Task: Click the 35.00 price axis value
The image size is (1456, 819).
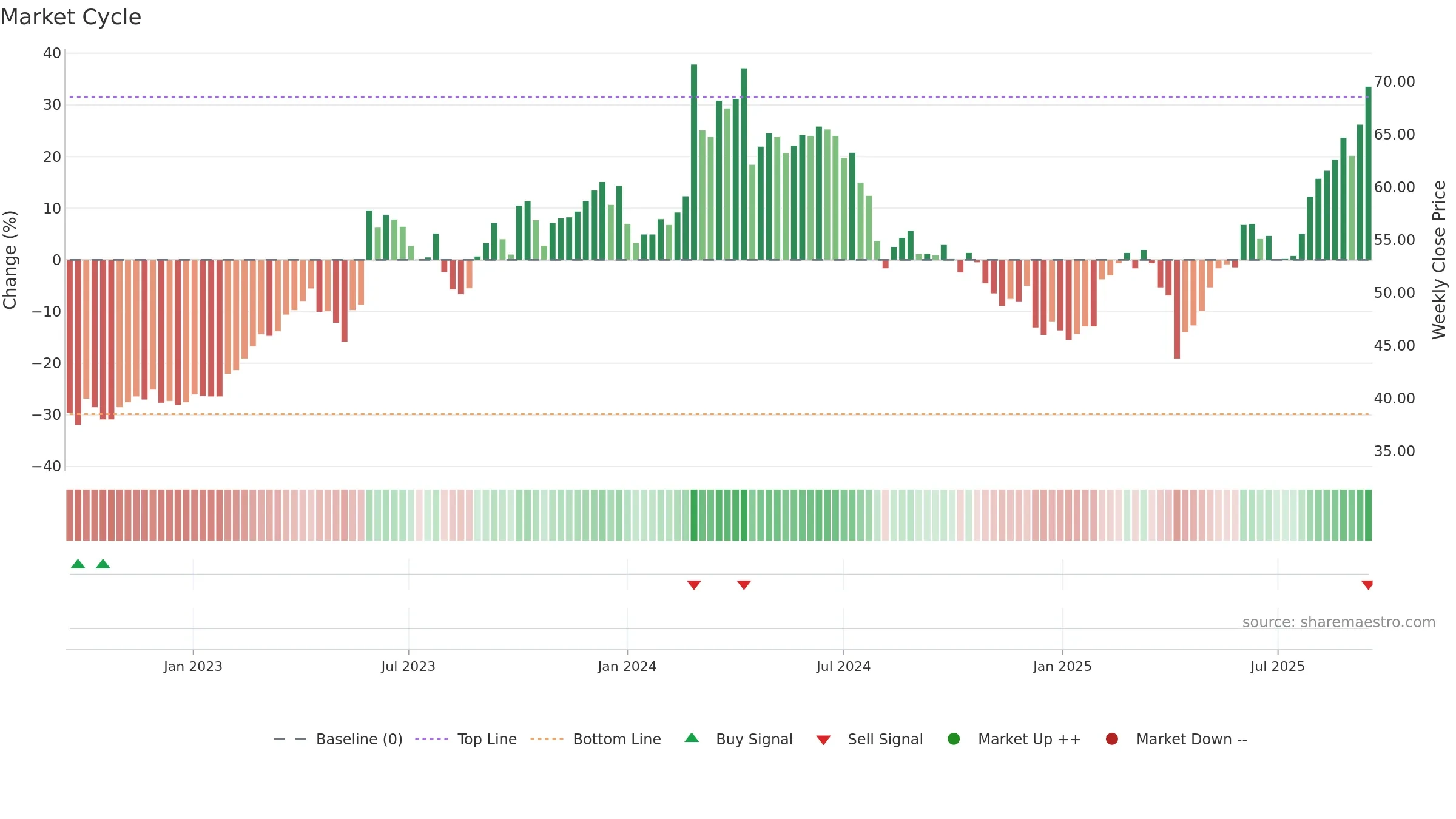Action: pos(1395,451)
